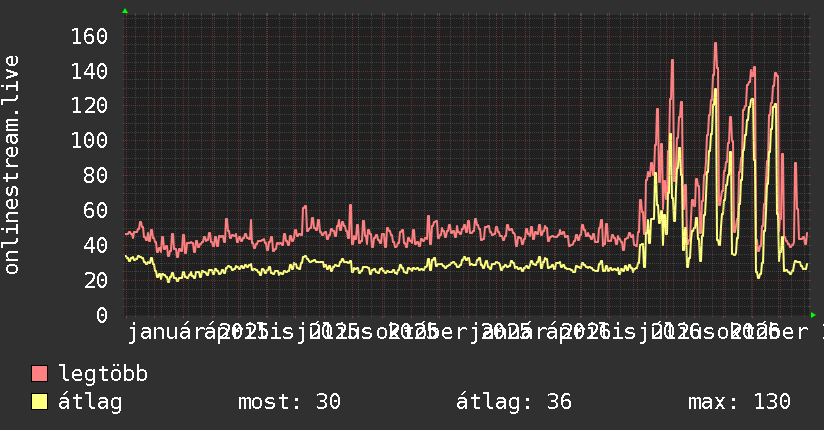824x430 pixels.
Task: Click the 80 y-axis label
Action: pyautogui.click(x=96, y=175)
